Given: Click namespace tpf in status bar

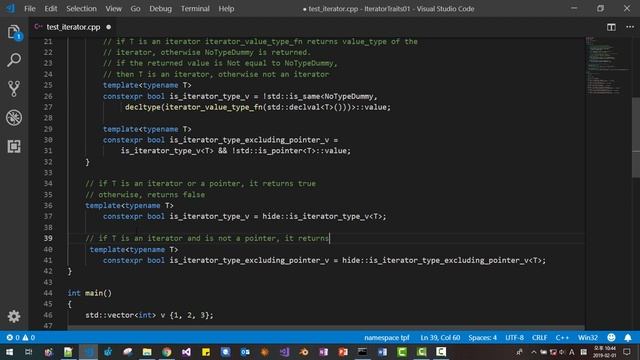Looking at the screenshot, I should point(387,338).
